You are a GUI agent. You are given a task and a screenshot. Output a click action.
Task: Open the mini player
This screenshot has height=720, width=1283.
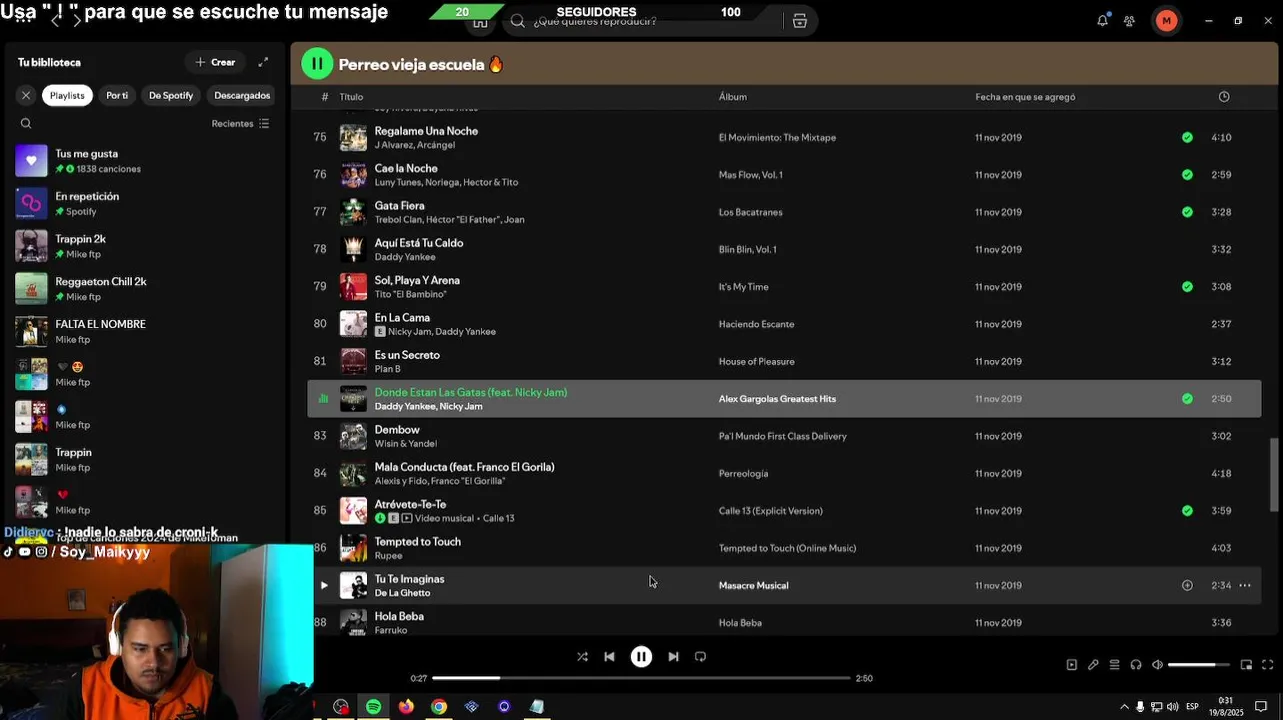[1246, 665]
